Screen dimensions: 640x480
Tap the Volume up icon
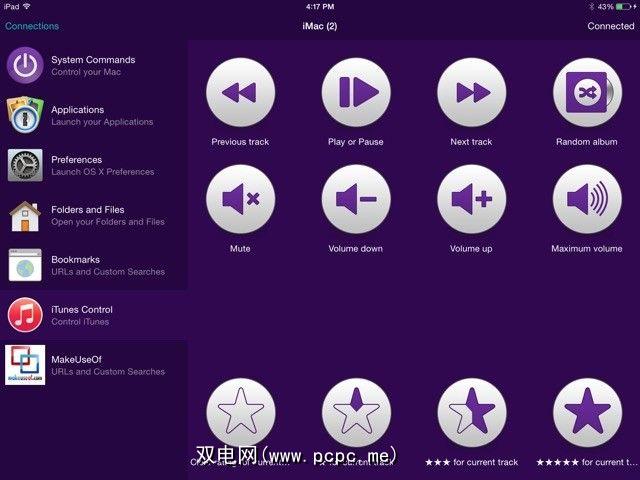pyautogui.click(x=471, y=199)
